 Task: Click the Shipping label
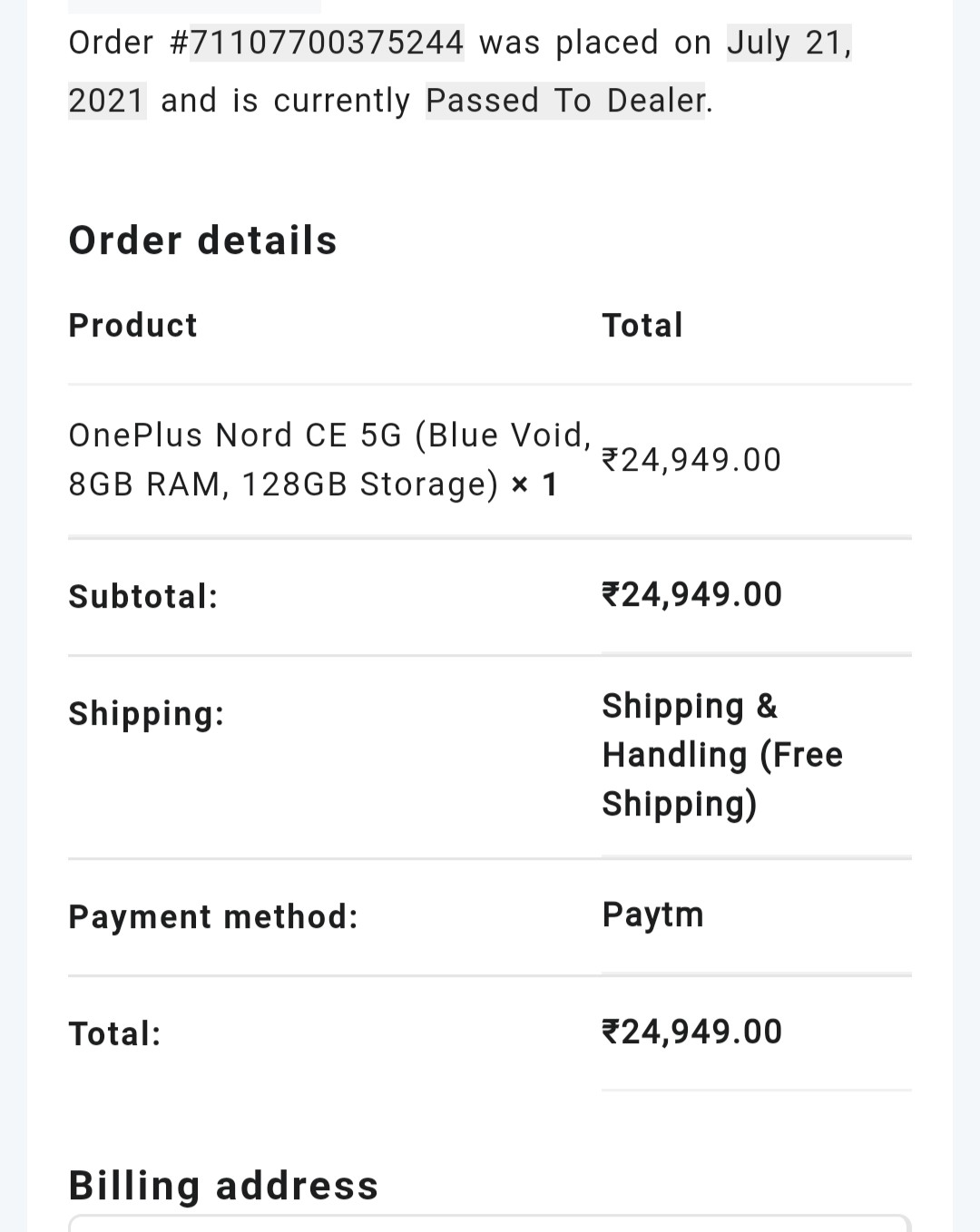[x=146, y=713]
